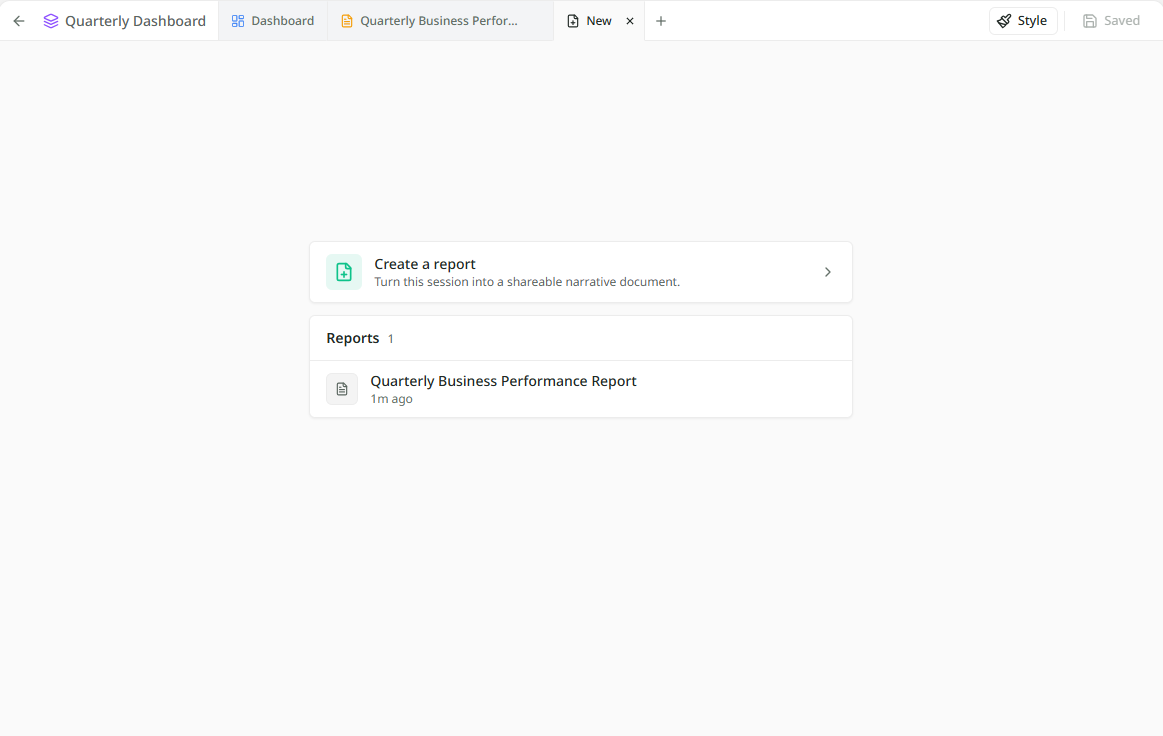1163x736 pixels.
Task: Click the 1m ago timestamp
Action: coord(392,399)
